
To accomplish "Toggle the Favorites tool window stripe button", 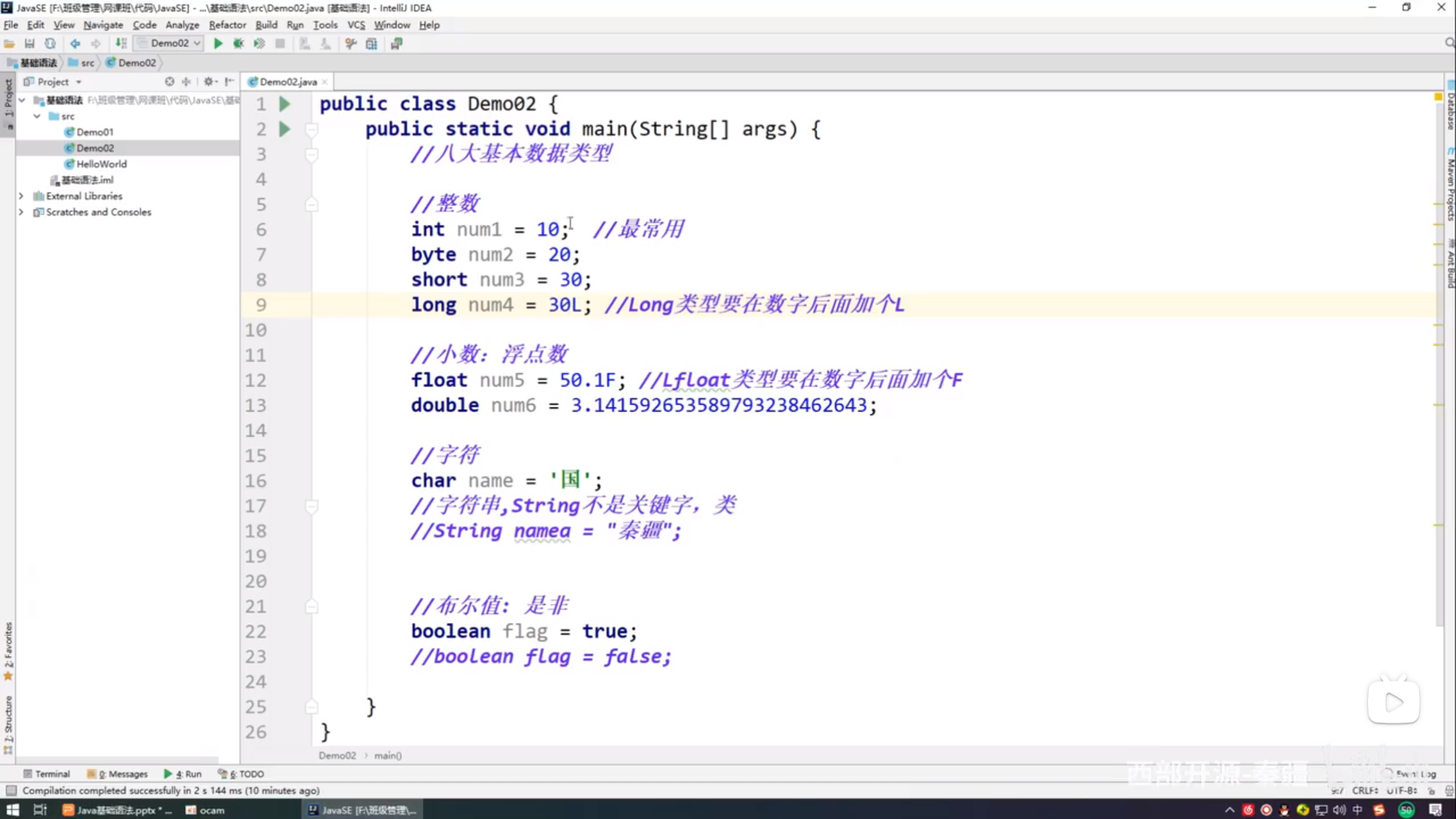I will coord(8,649).
